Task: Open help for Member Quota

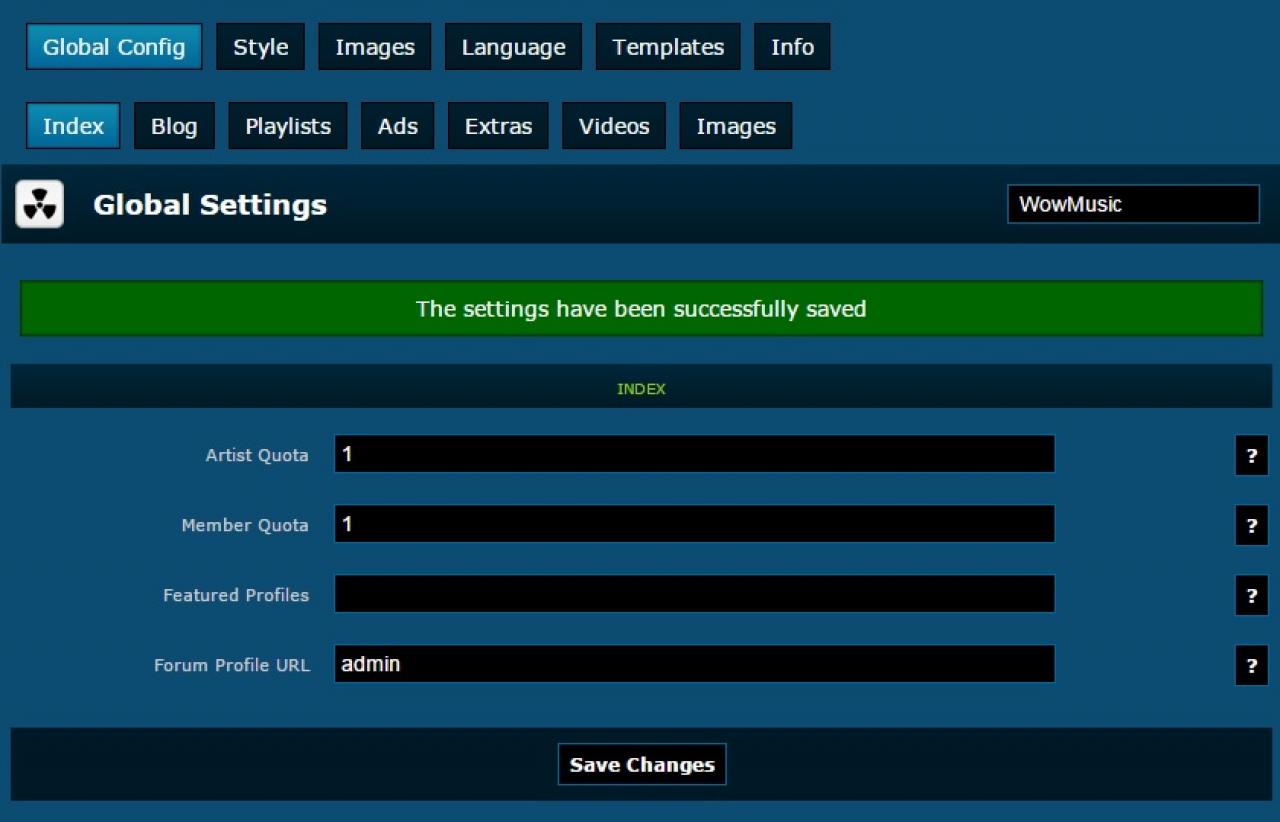Action: click(x=1251, y=525)
